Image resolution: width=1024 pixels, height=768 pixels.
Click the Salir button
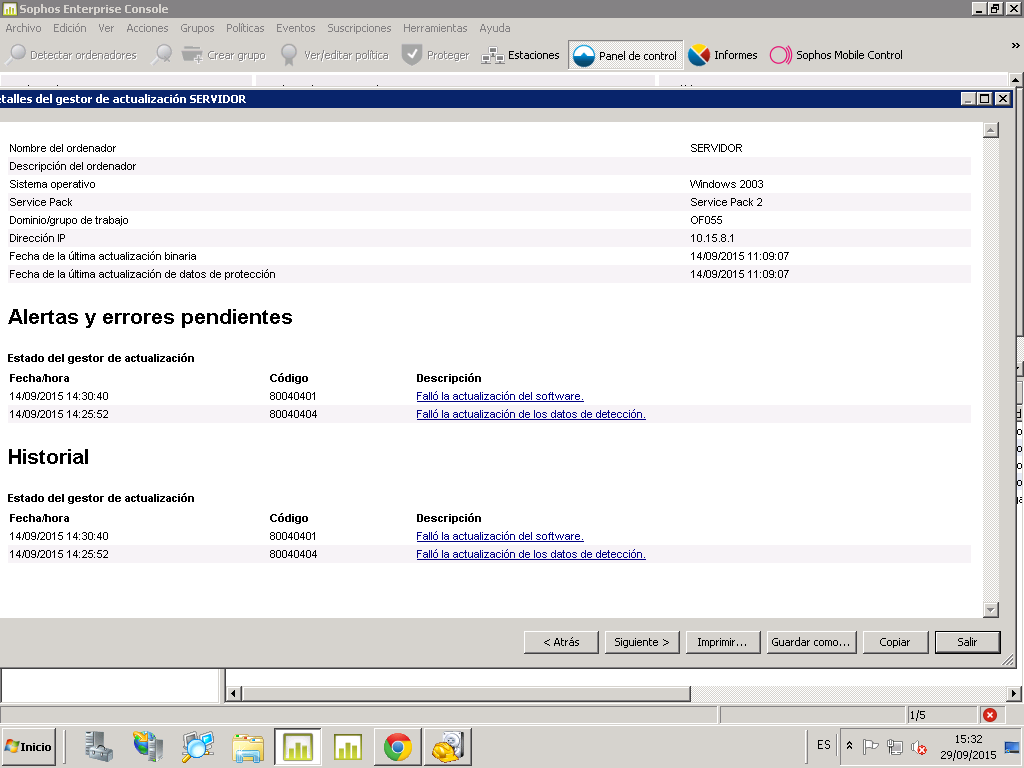(967, 642)
